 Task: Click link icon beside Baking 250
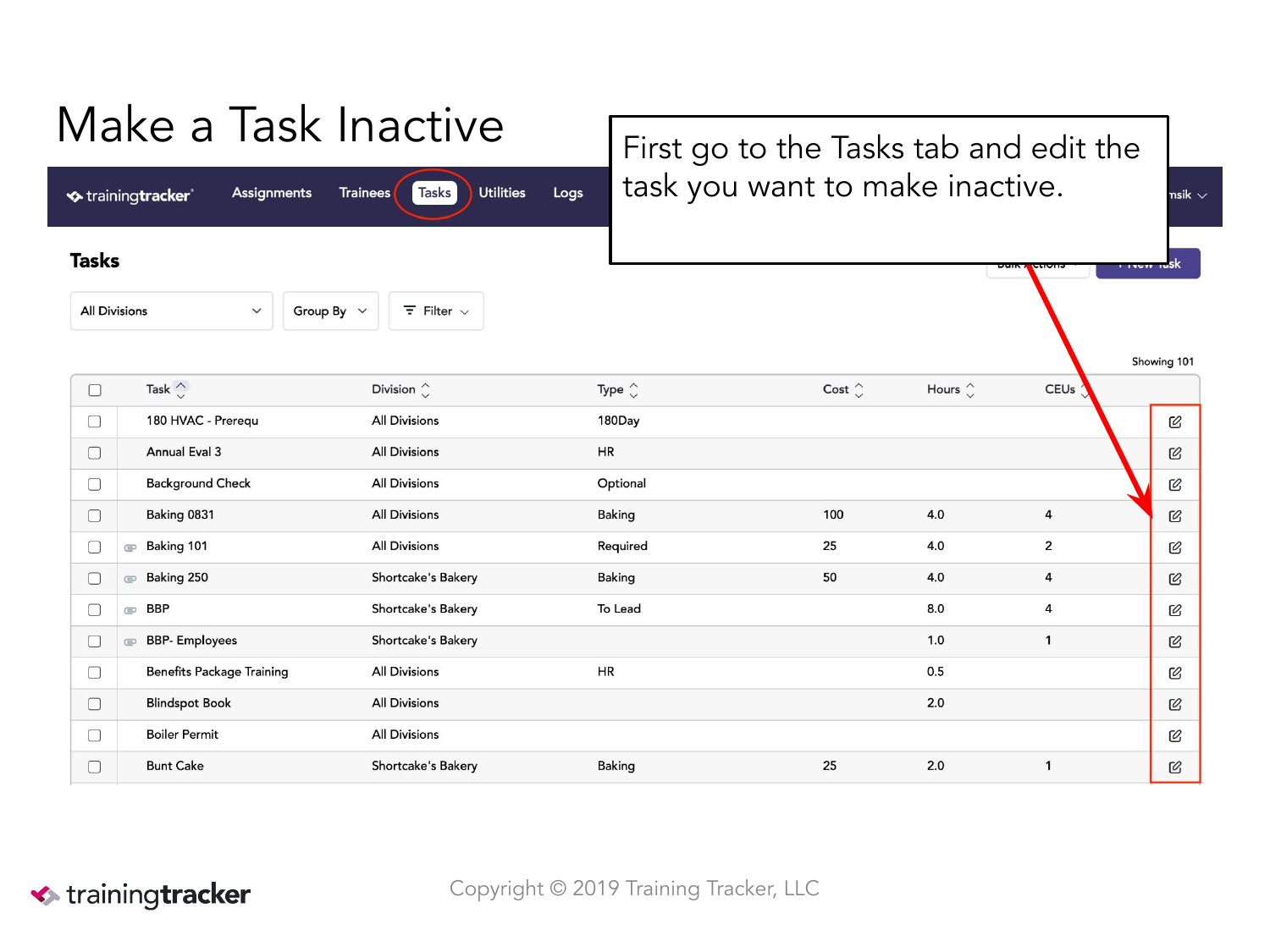pos(130,579)
